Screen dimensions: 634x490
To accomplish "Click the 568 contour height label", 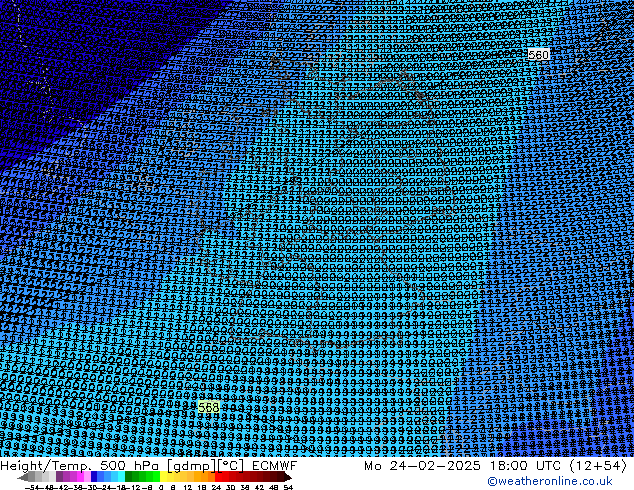I will pyautogui.click(x=209, y=407).
